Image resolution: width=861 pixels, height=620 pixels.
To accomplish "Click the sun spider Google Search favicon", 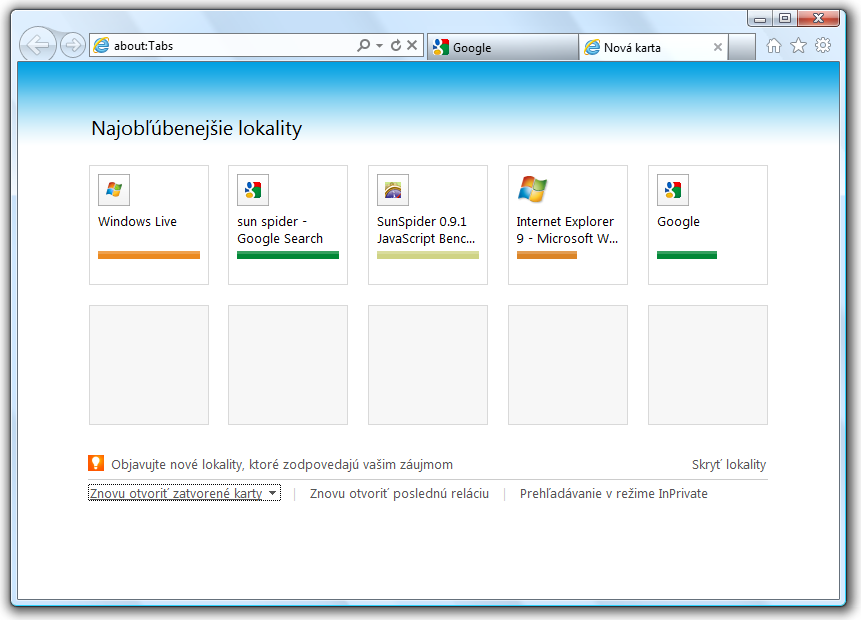I will point(253,190).
